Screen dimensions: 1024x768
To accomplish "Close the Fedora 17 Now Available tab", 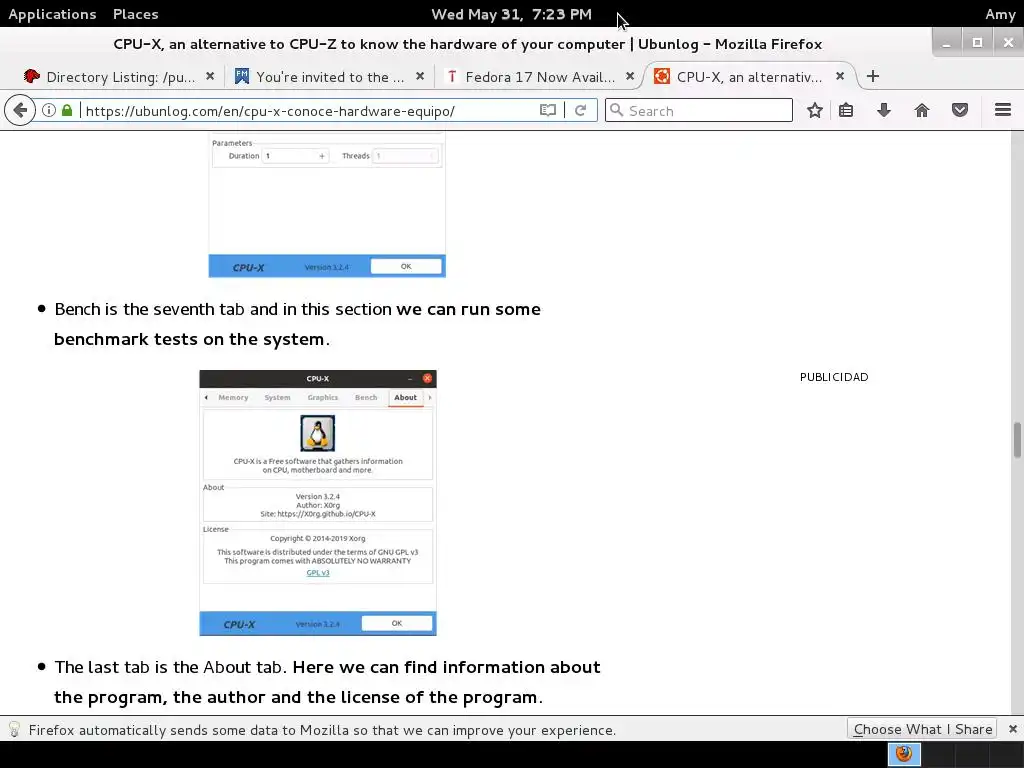I will click(630, 76).
